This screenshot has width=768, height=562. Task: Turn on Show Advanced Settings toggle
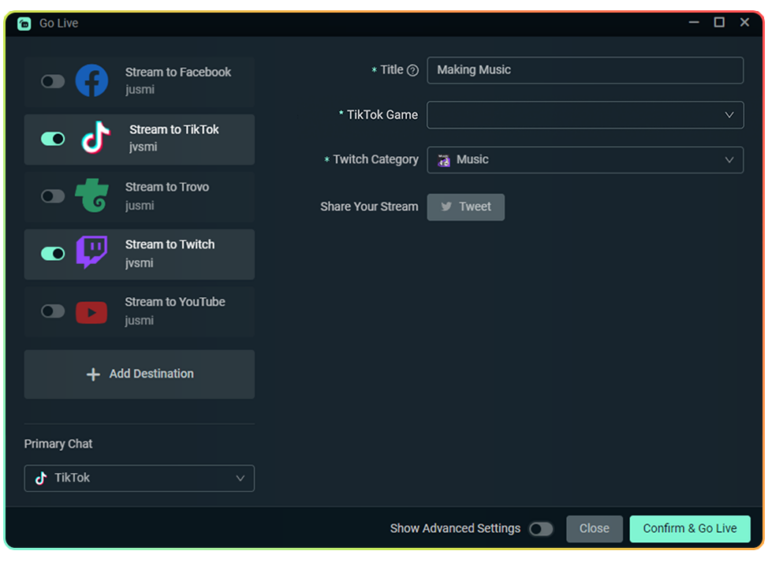[541, 529]
